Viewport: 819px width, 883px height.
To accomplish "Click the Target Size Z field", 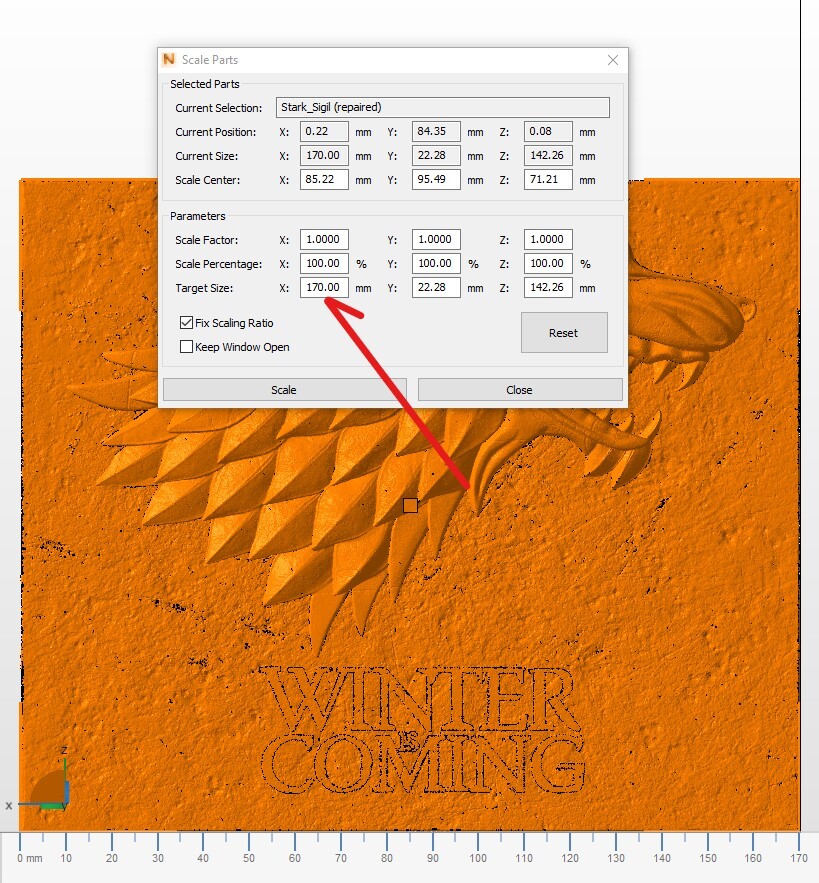I will (548, 288).
